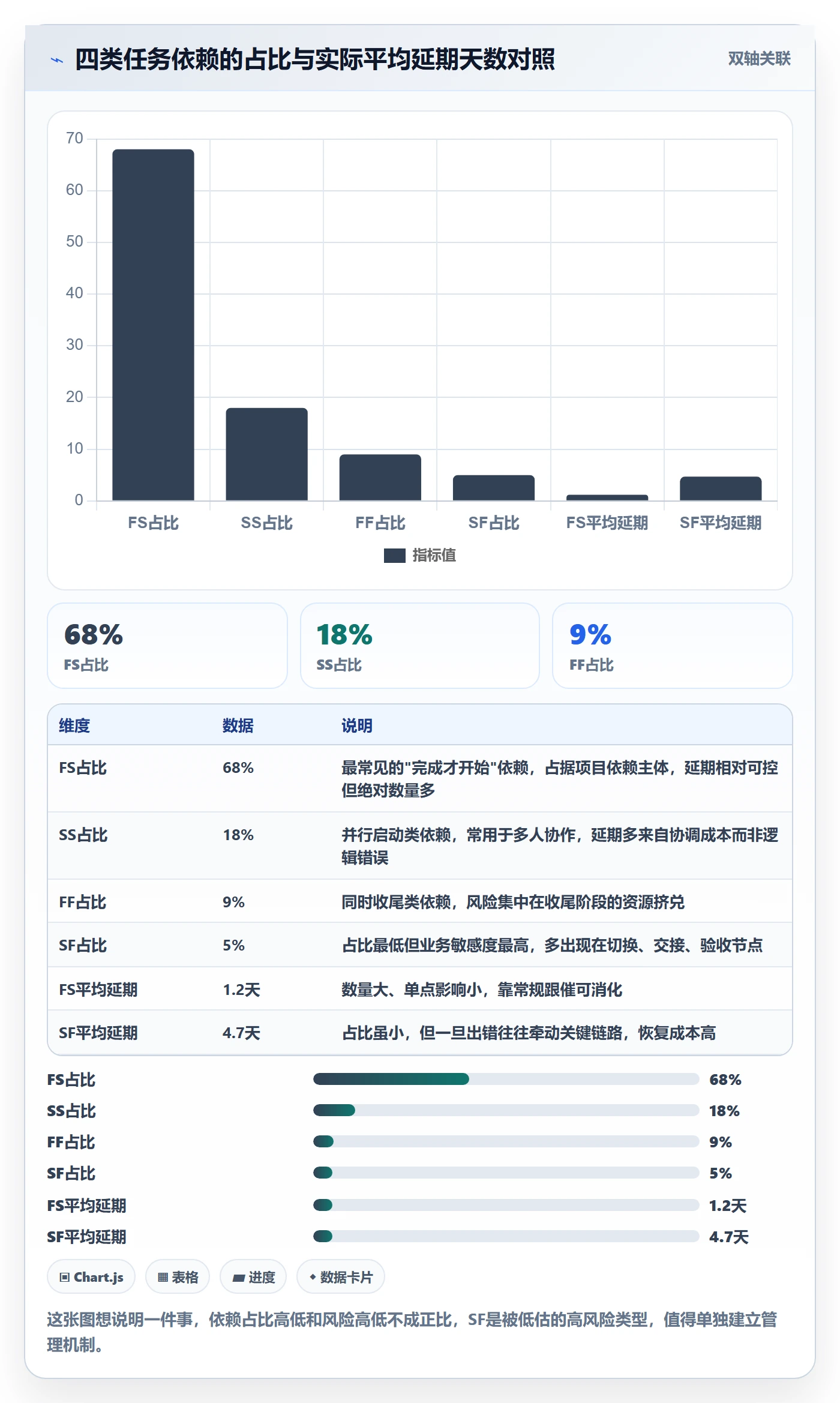Click the 4.7天 value in table
This screenshot has height=1403, width=840.
tap(241, 1033)
